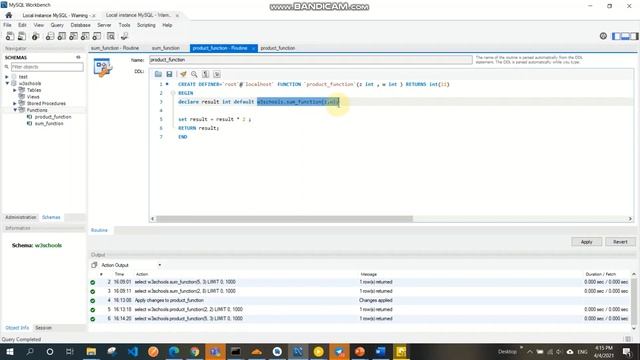Collapse the w3schools schema node
The height and width of the screenshot is (360, 640).
[7, 83]
